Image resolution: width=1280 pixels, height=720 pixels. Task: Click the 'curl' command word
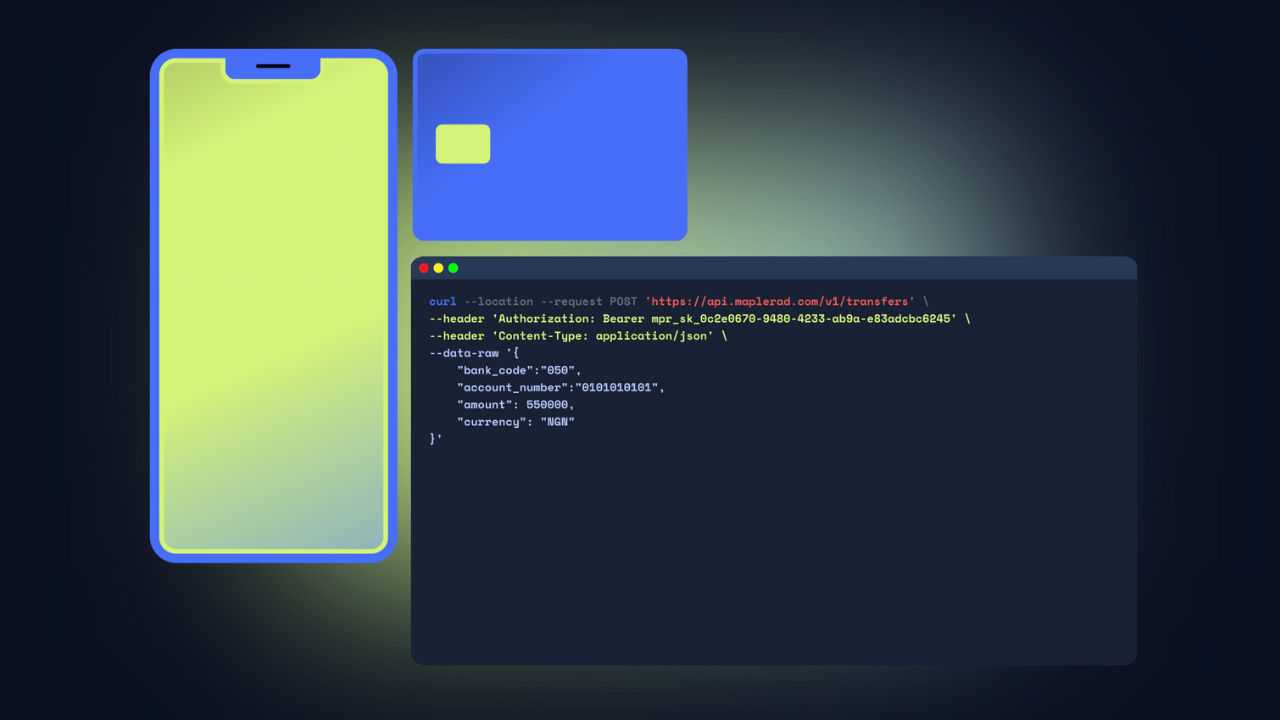point(443,301)
